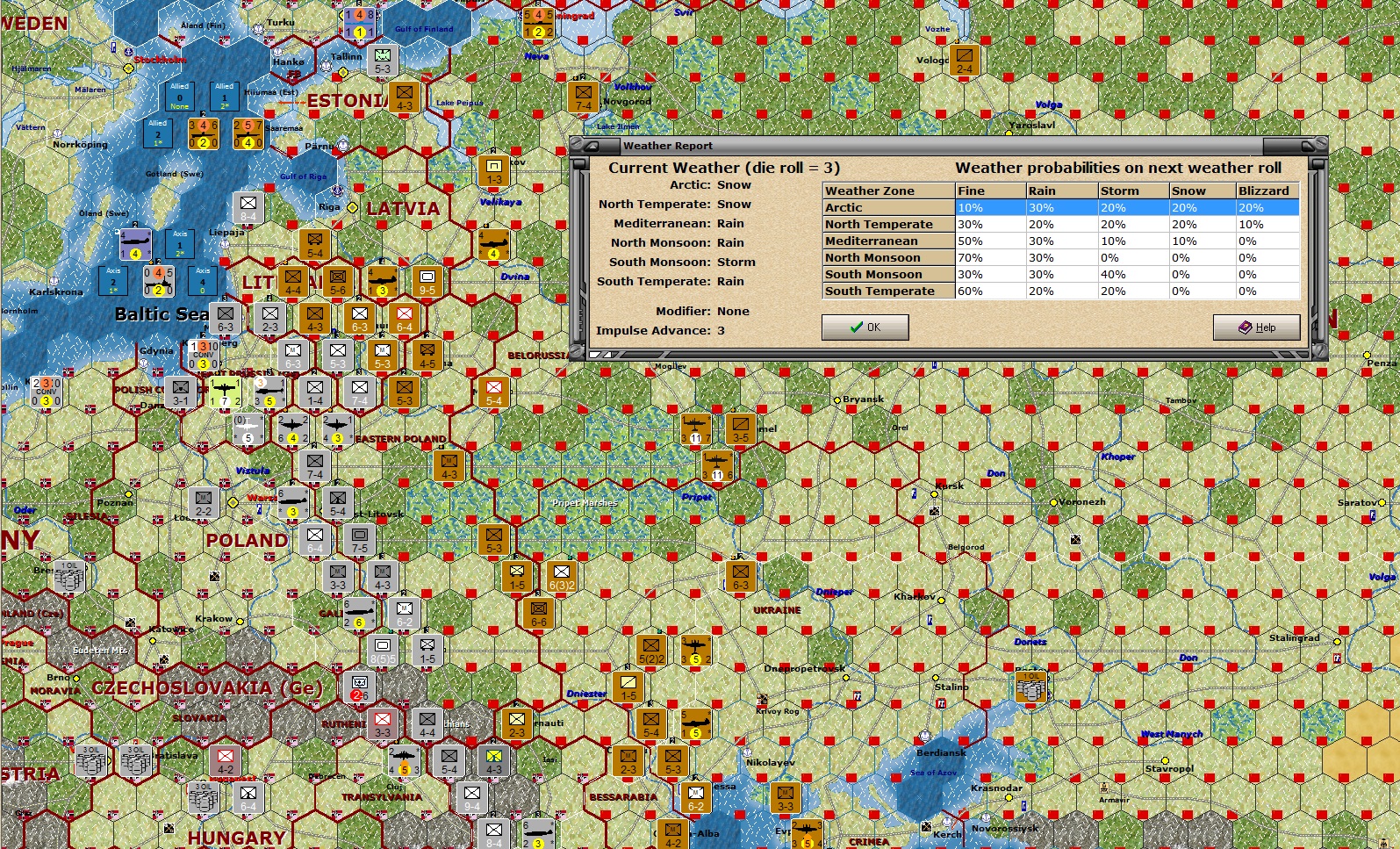Image resolution: width=1400 pixels, height=849 pixels.
Task: Click the factory stack near Stalino
Action: pyautogui.click(x=1031, y=687)
